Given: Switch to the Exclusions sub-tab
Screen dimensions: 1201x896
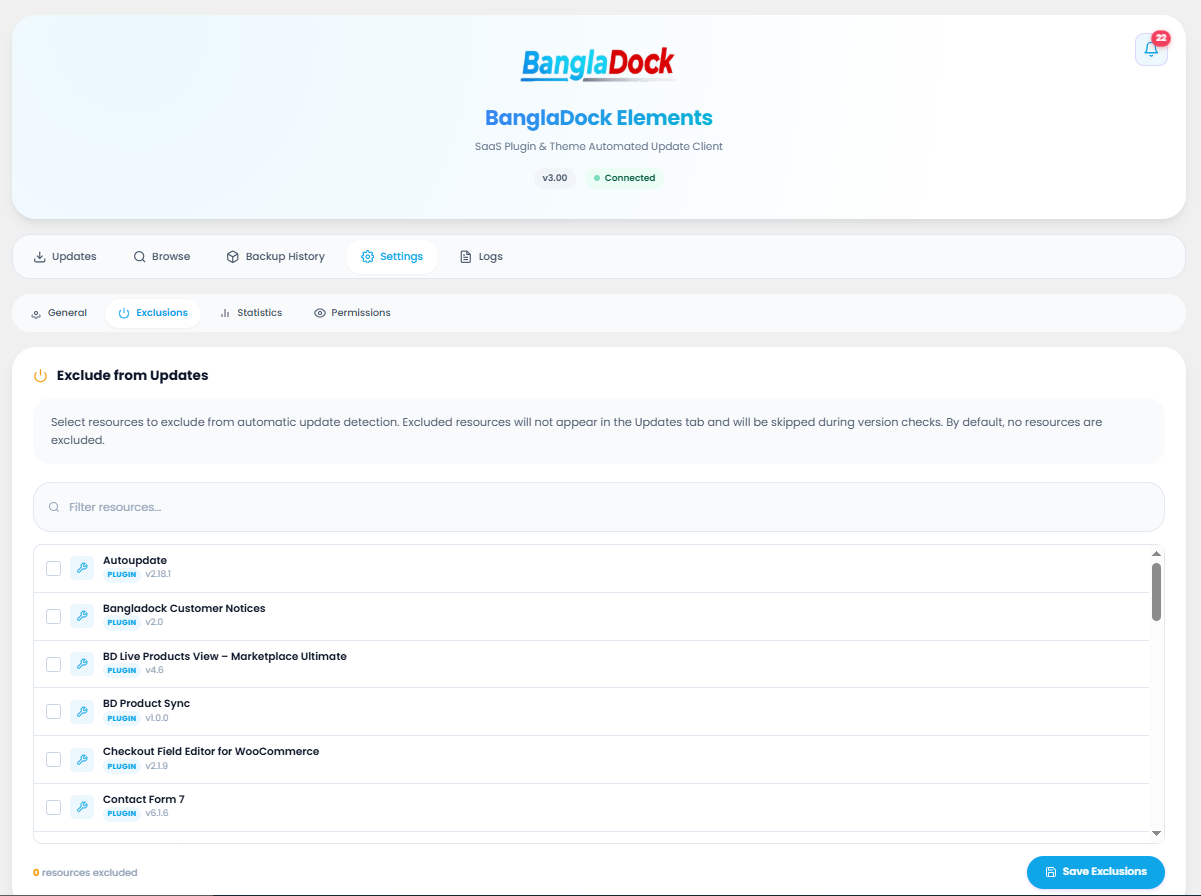Looking at the screenshot, I should (153, 313).
